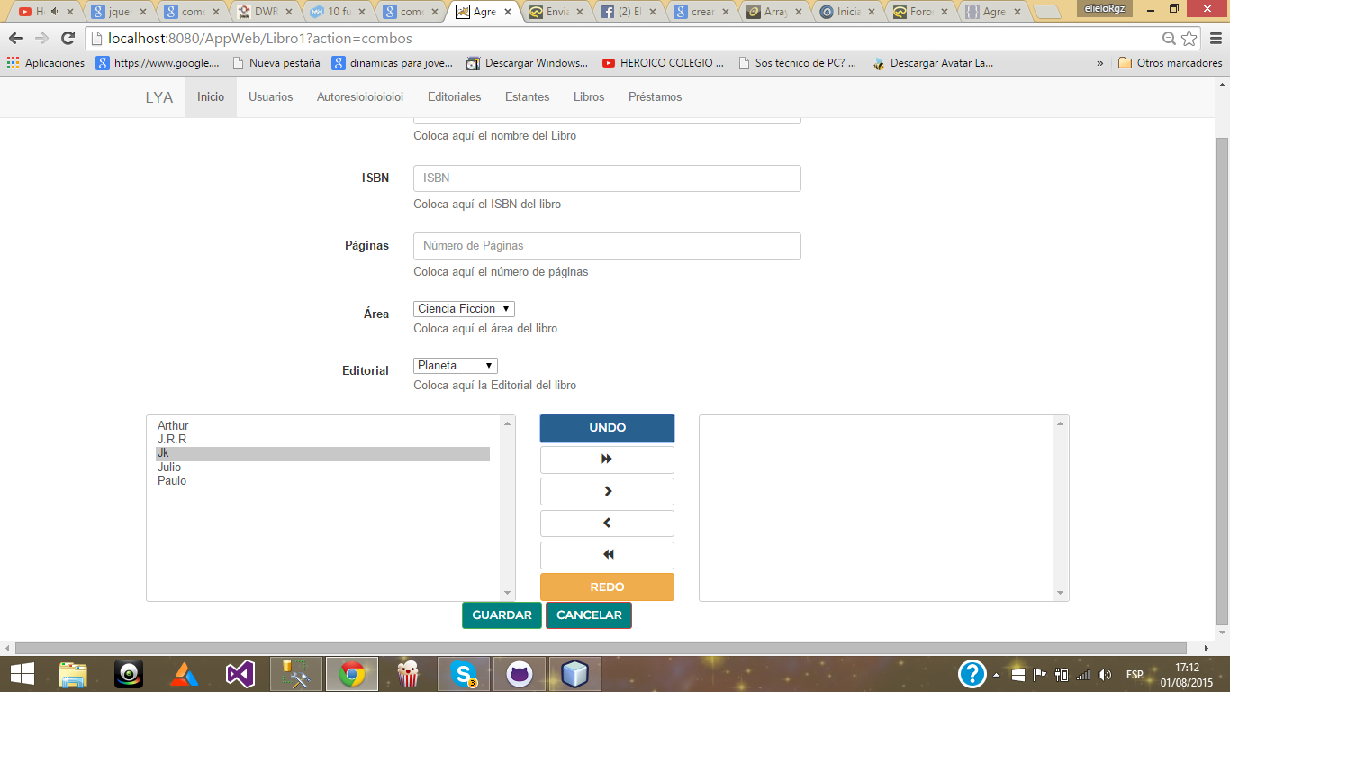Click authors list scroll down arrow
The height and width of the screenshot is (768, 1366).
pos(507,593)
